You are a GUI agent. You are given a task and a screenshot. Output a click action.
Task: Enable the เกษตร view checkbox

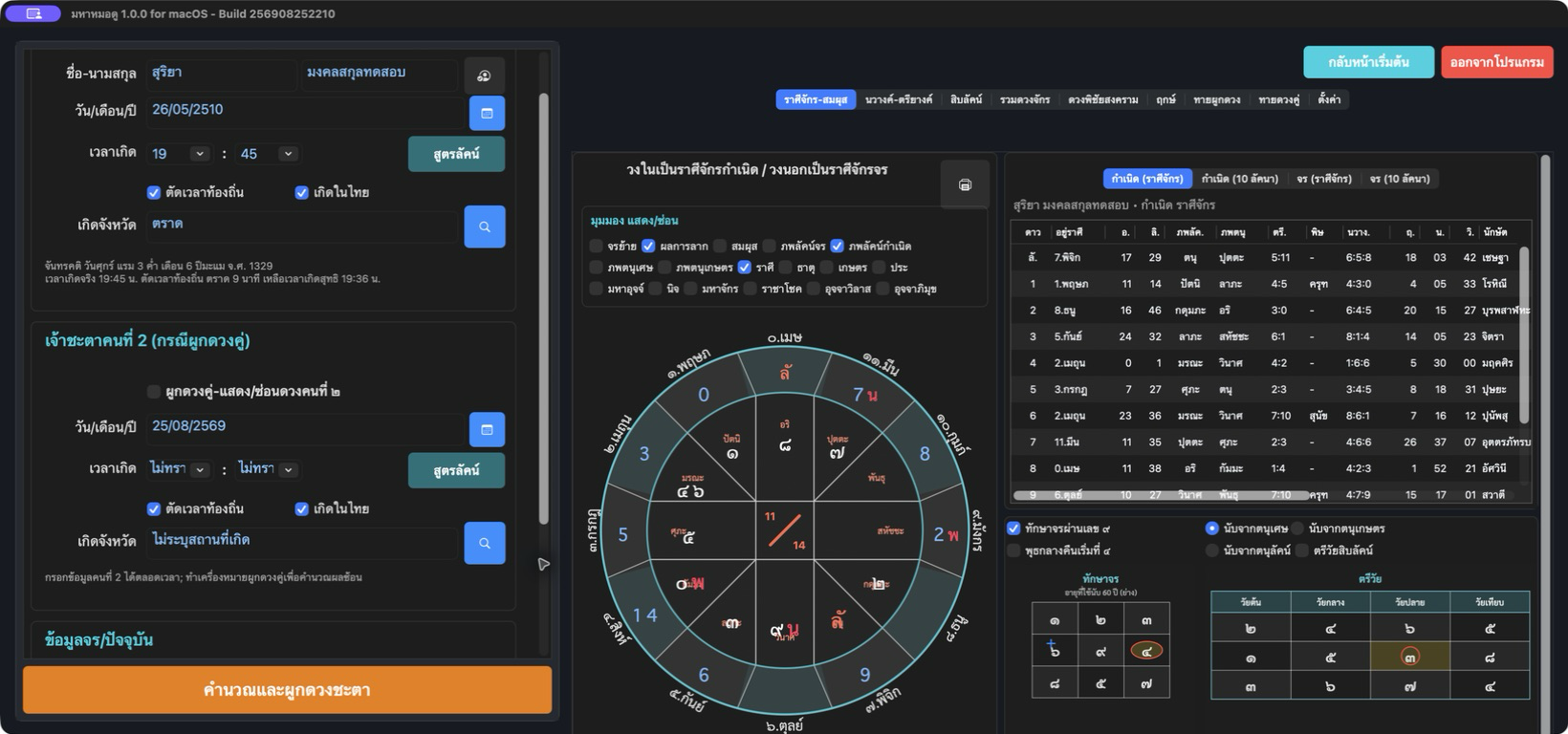pyautogui.click(x=827, y=268)
